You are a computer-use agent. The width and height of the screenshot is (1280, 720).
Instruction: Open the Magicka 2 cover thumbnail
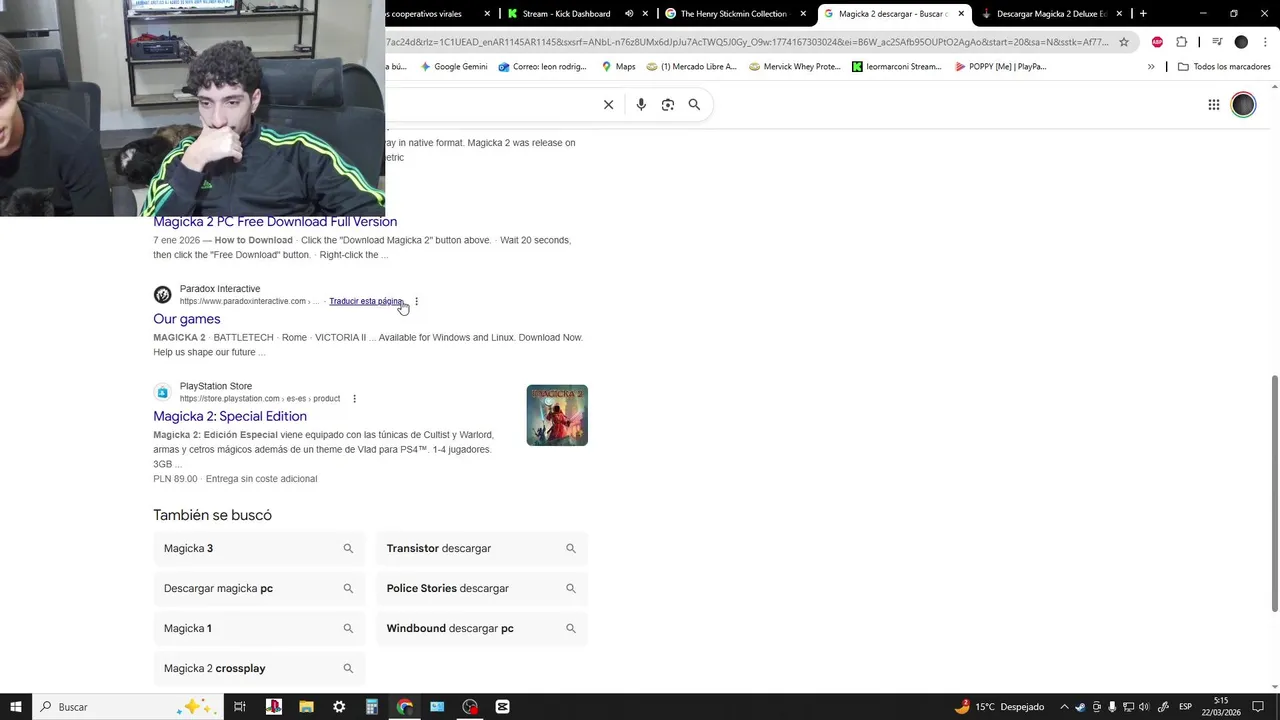point(557,415)
